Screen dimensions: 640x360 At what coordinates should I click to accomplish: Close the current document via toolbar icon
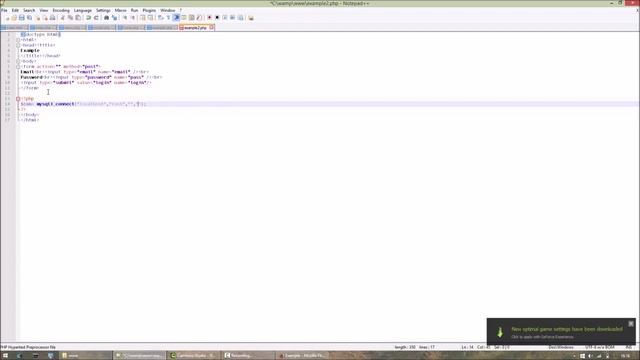point(38,18)
